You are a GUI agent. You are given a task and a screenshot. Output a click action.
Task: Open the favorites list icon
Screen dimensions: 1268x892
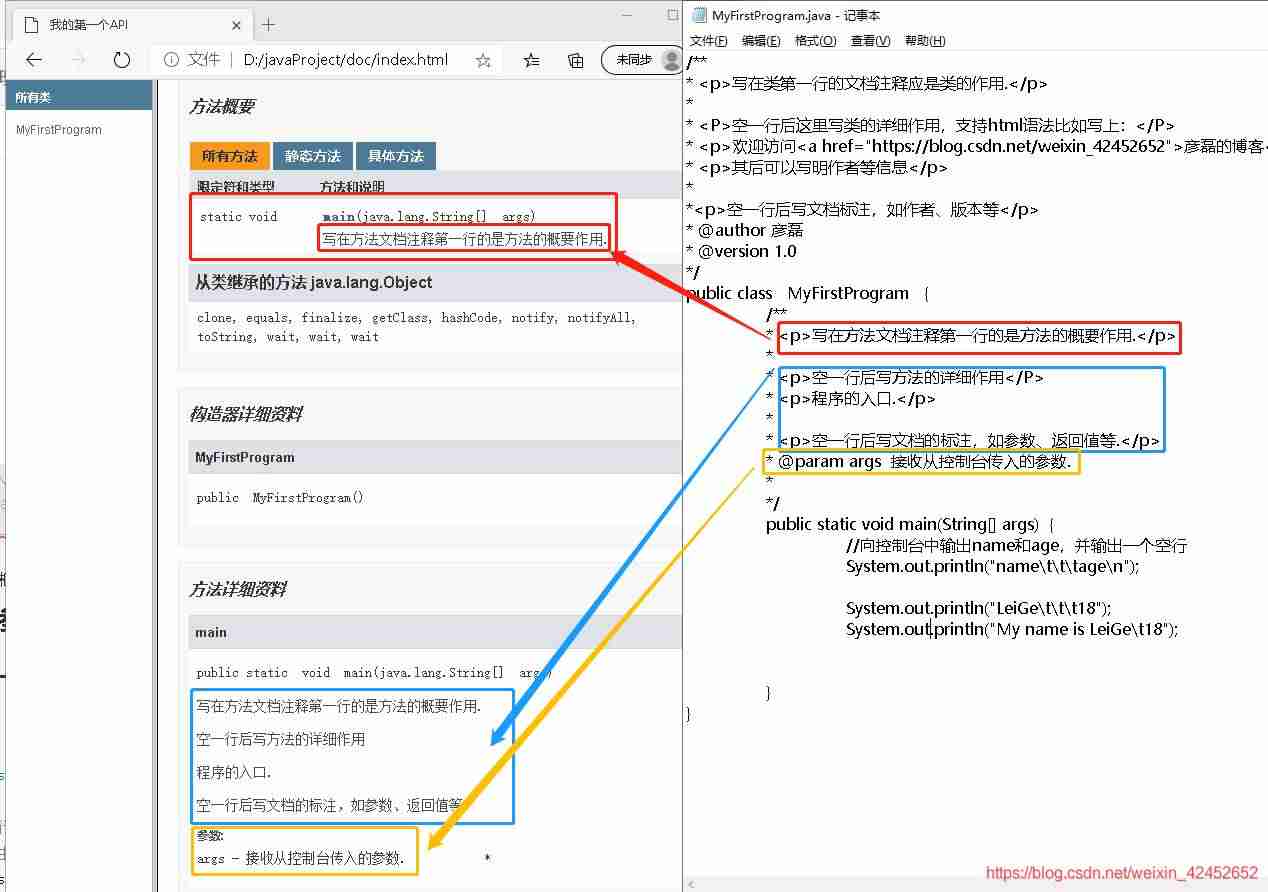531,60
